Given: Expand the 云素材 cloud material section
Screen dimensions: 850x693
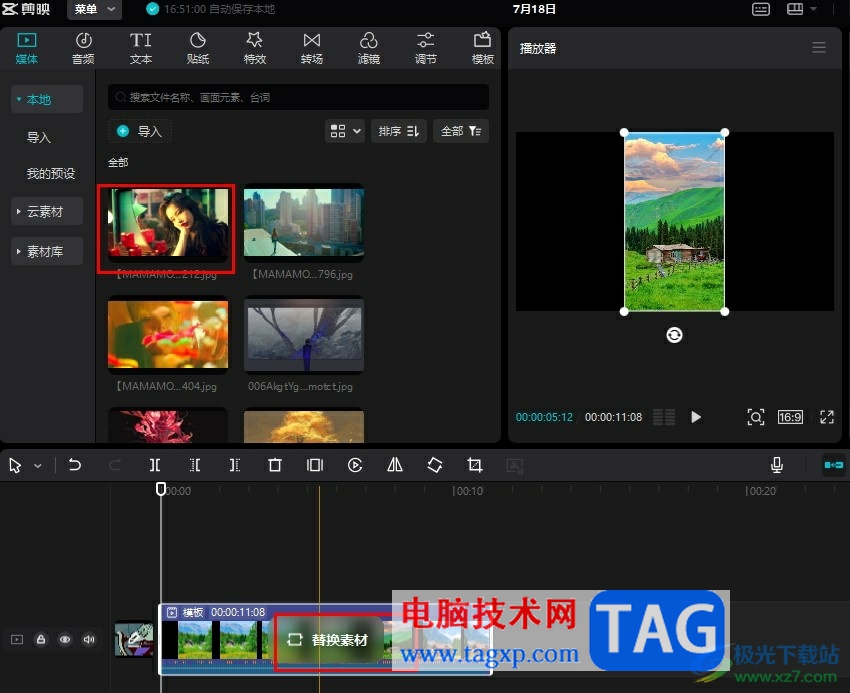Looking at the screenshot, I should [47, 211].
